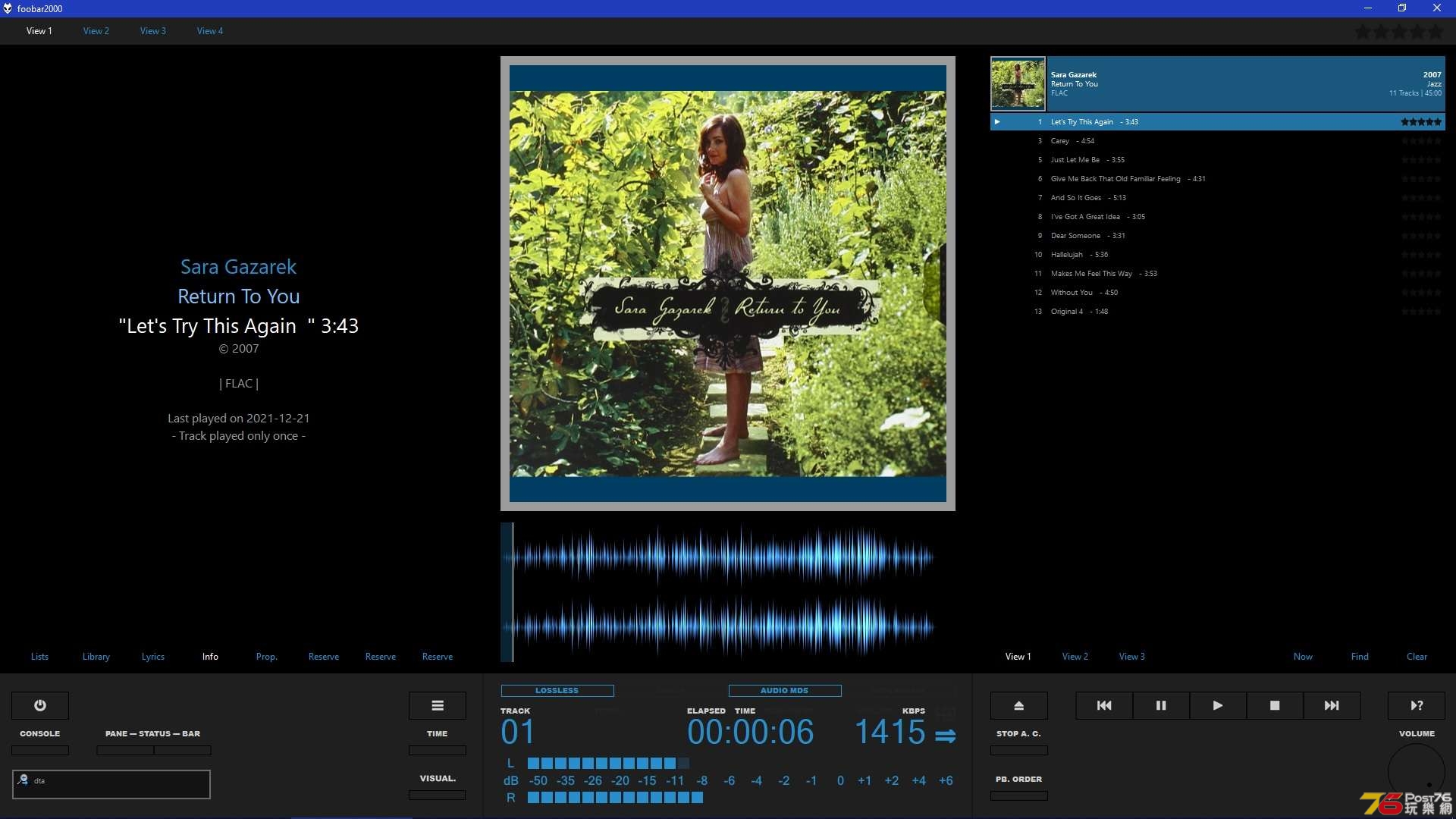Switch to View 1 top tab
1456x819 pixels.
(39, 31)
